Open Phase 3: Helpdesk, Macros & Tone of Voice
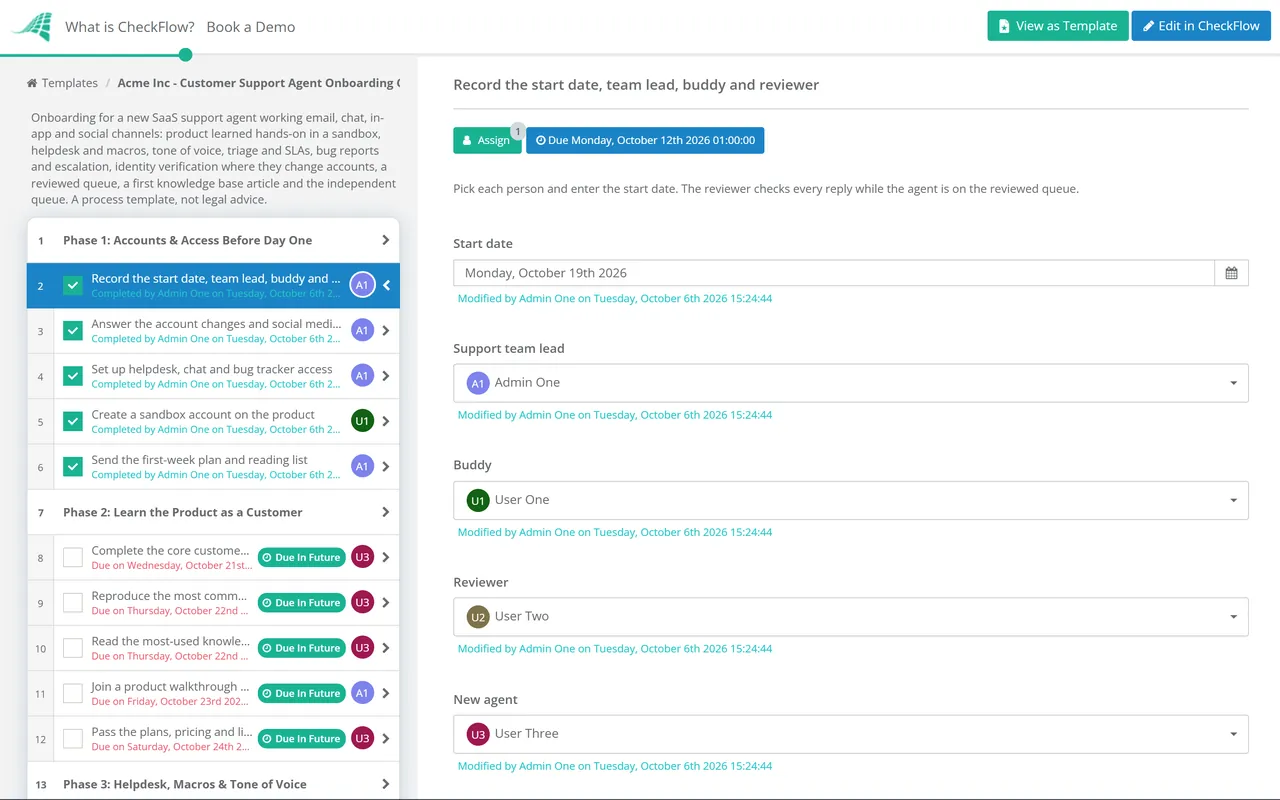 point(213,784)
